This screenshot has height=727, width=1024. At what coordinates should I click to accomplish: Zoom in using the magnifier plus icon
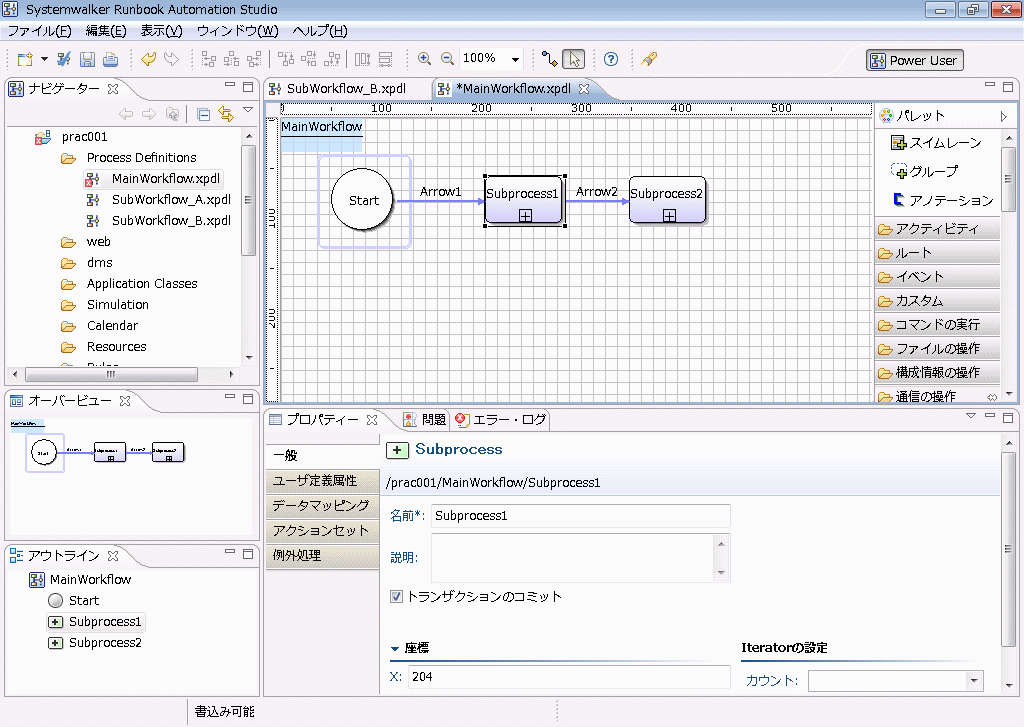click(x=424, y=59)
